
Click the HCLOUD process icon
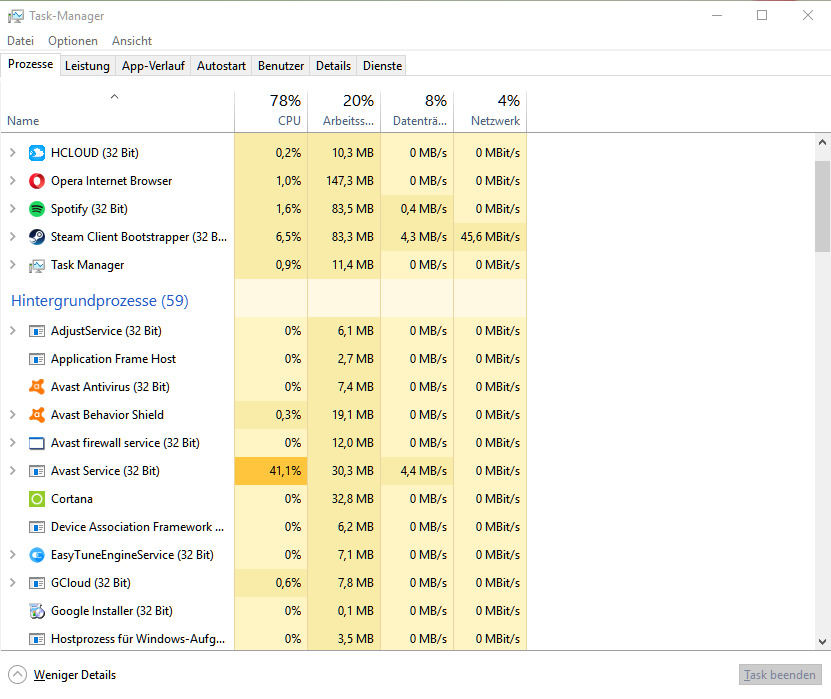click(37, 153)
